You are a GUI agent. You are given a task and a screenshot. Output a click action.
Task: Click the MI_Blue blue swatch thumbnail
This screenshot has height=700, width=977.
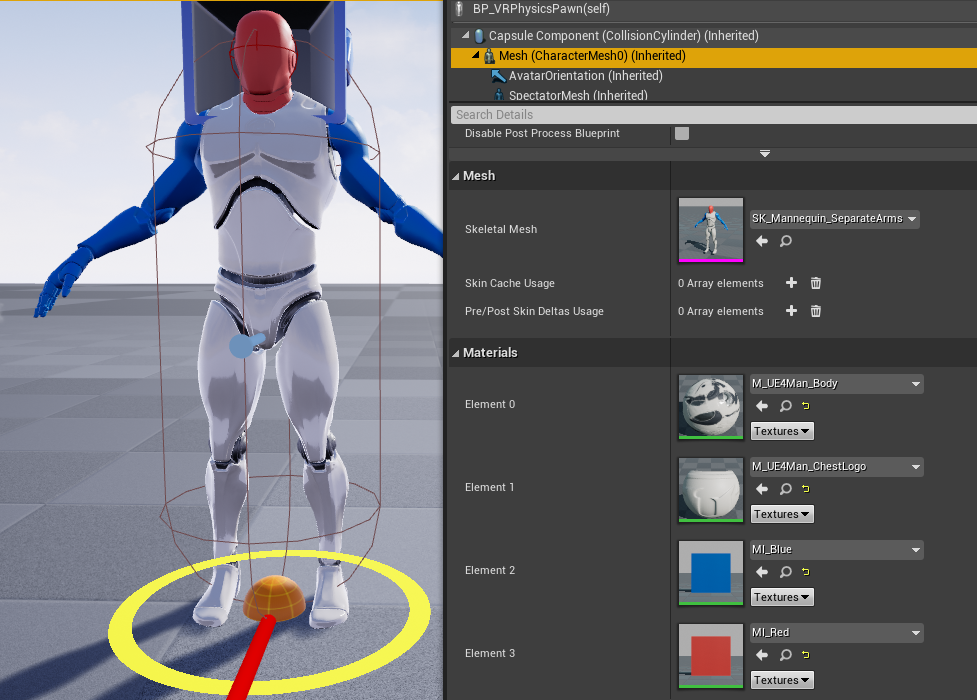[711, 573]
